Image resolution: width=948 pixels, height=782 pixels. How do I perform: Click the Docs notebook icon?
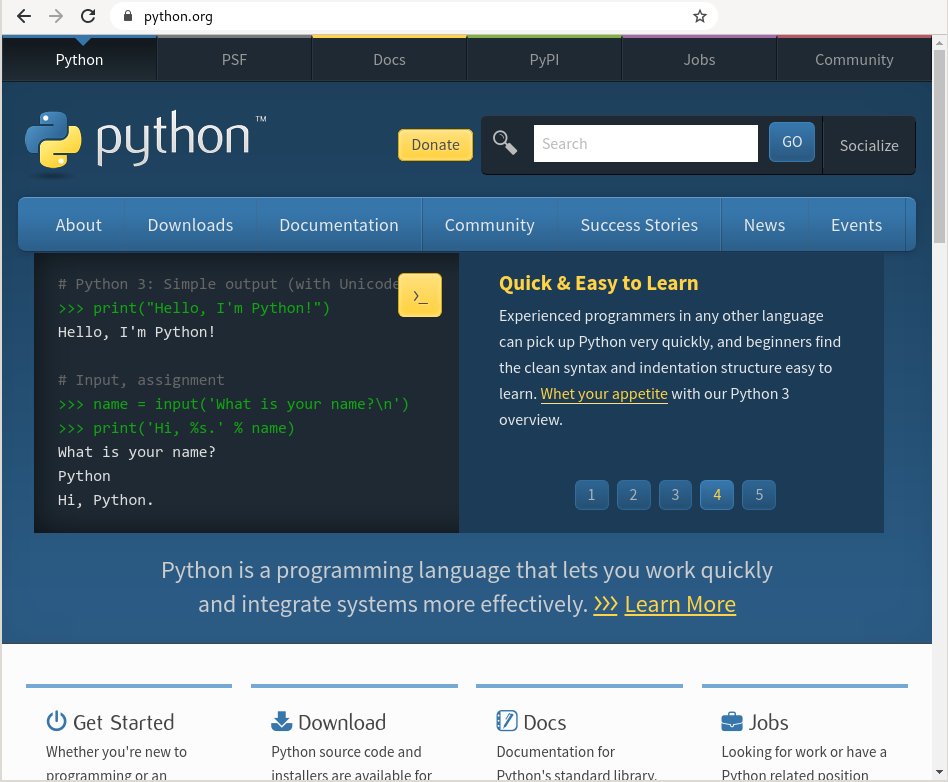coord(507,721)
